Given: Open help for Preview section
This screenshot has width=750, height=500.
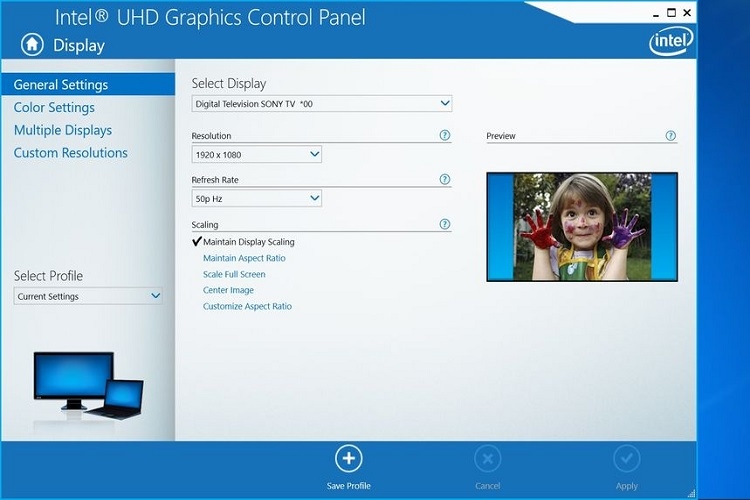Looking at the screenshot, I should coord(671,136).
